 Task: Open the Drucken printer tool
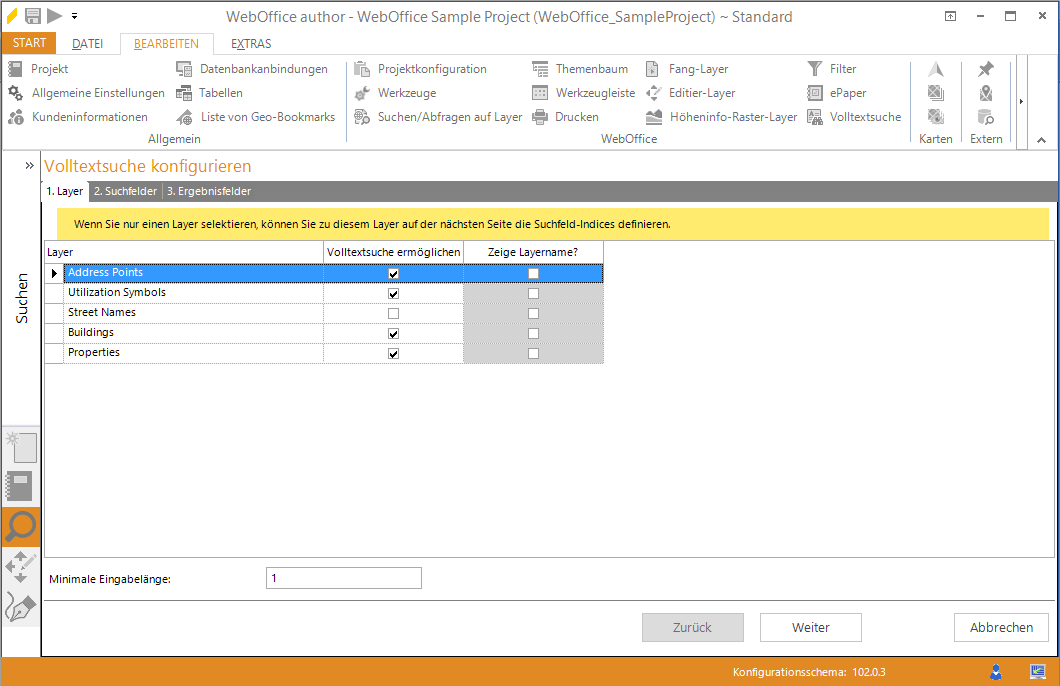tap(540, 117)
